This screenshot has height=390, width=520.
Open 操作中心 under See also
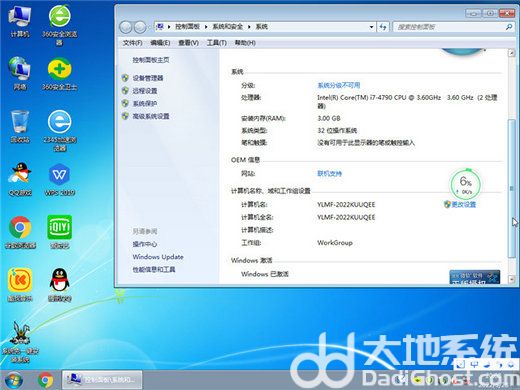coord(145,244)
